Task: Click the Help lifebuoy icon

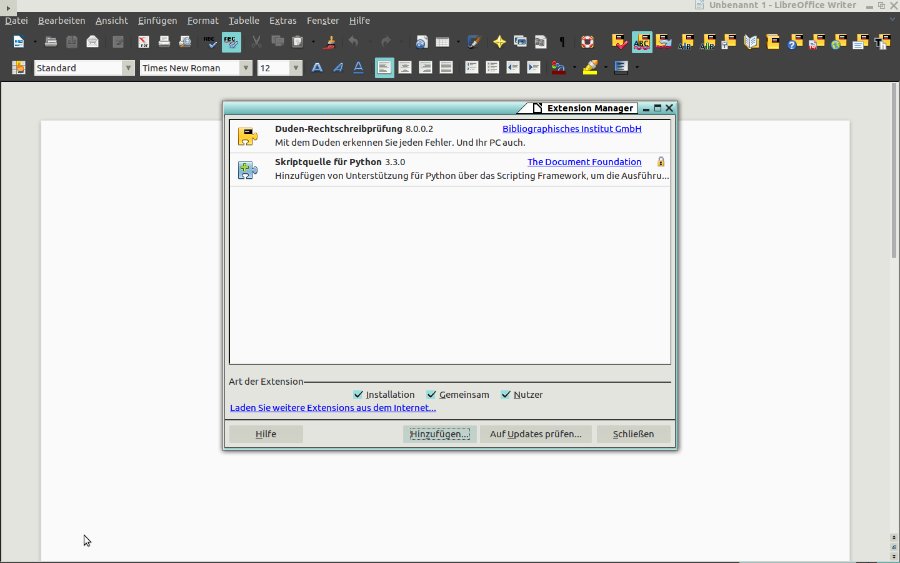Action: (x=587, y=42)
